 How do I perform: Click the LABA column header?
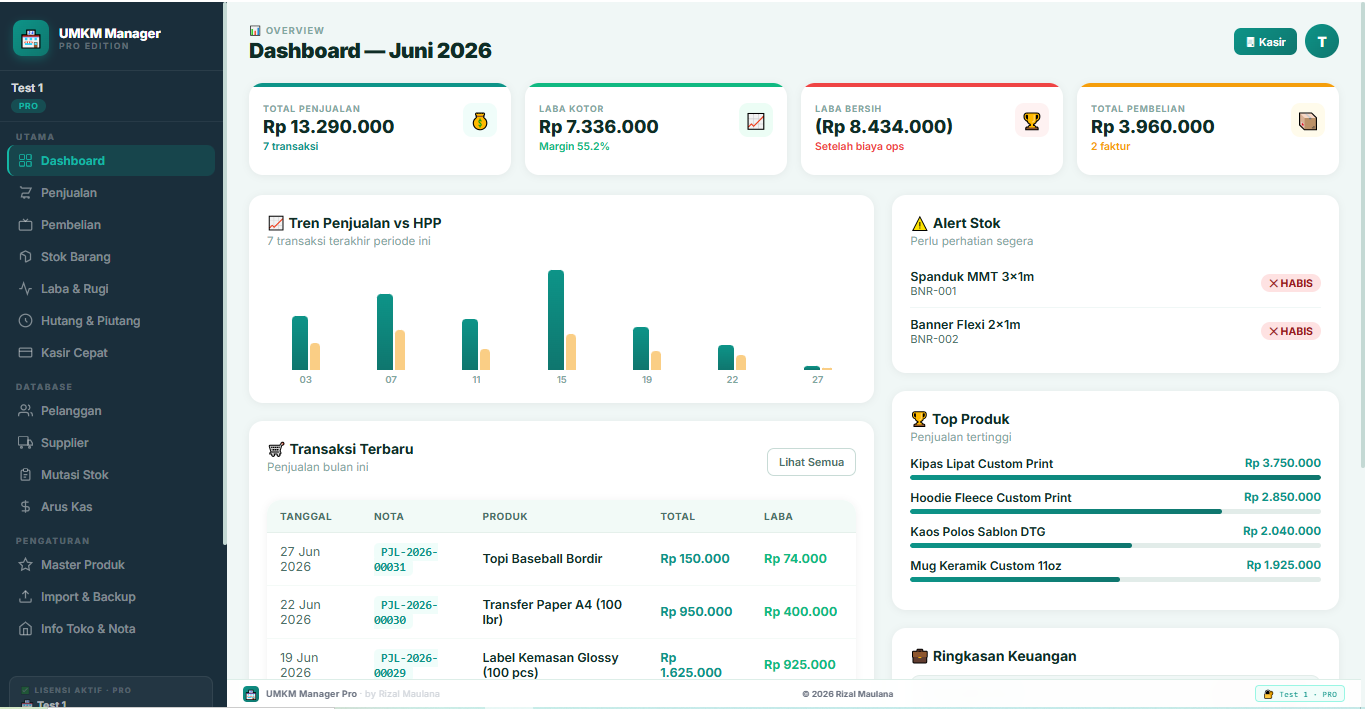pos(778,517)
